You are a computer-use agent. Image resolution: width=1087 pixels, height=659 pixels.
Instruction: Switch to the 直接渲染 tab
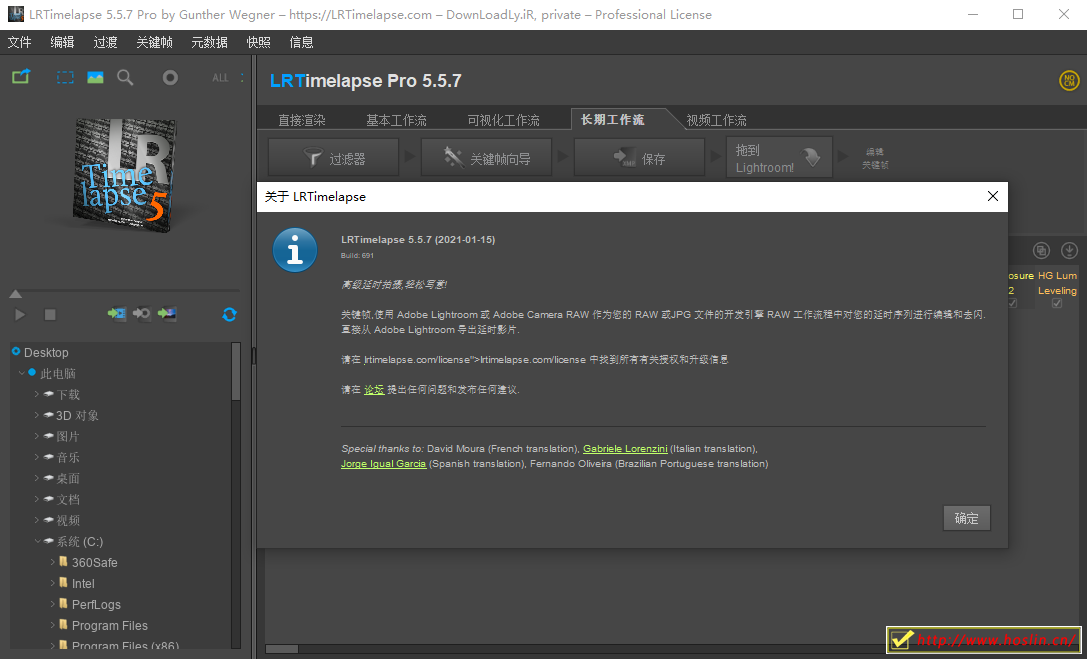click(x=302, y=120)
